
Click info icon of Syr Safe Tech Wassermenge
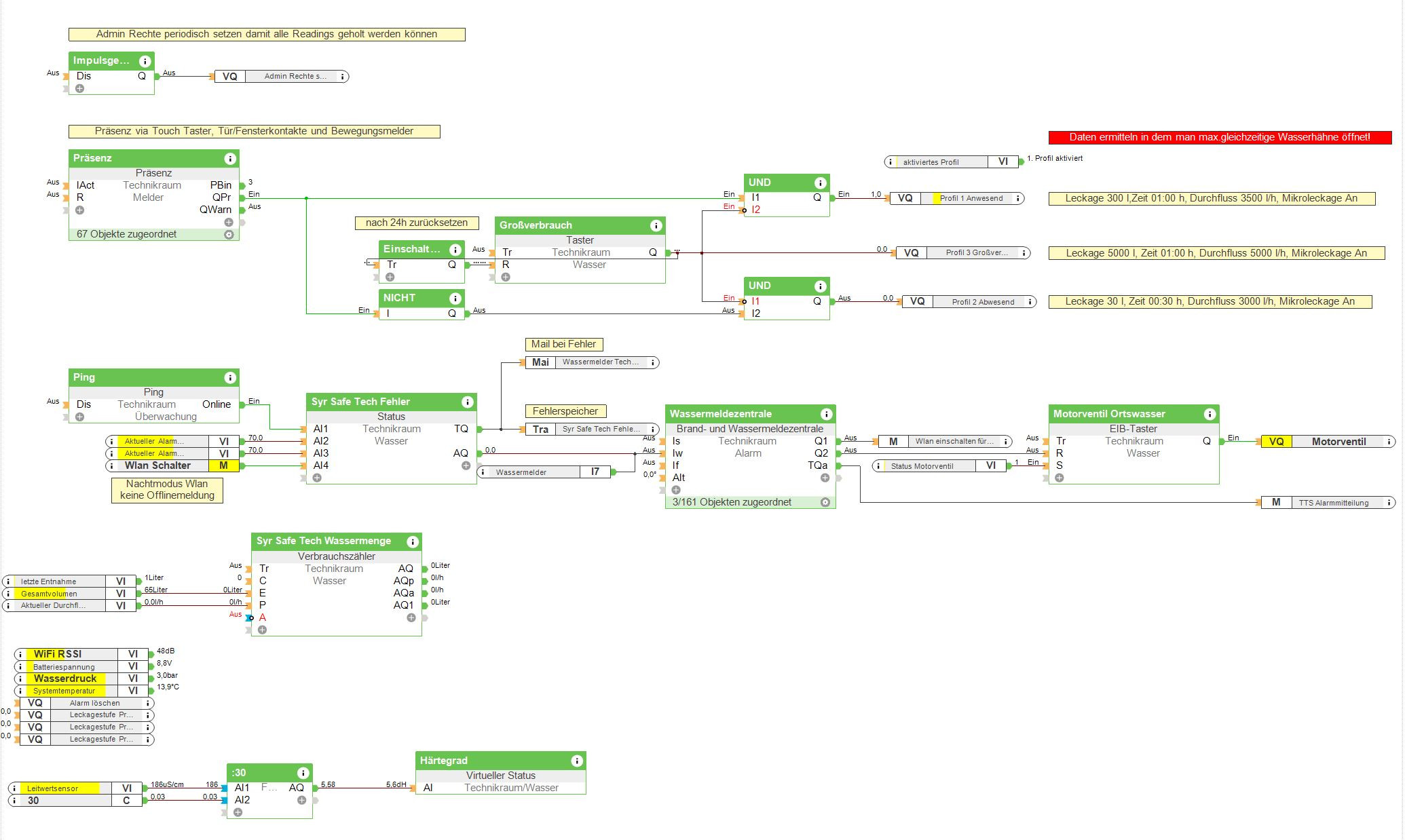412,541
